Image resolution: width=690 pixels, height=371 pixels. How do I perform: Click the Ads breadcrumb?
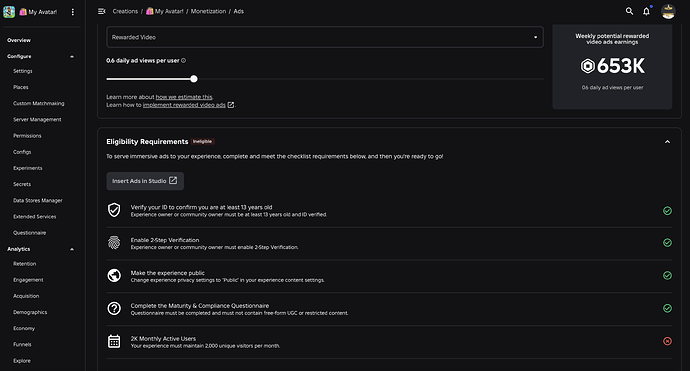coord(239,11)
